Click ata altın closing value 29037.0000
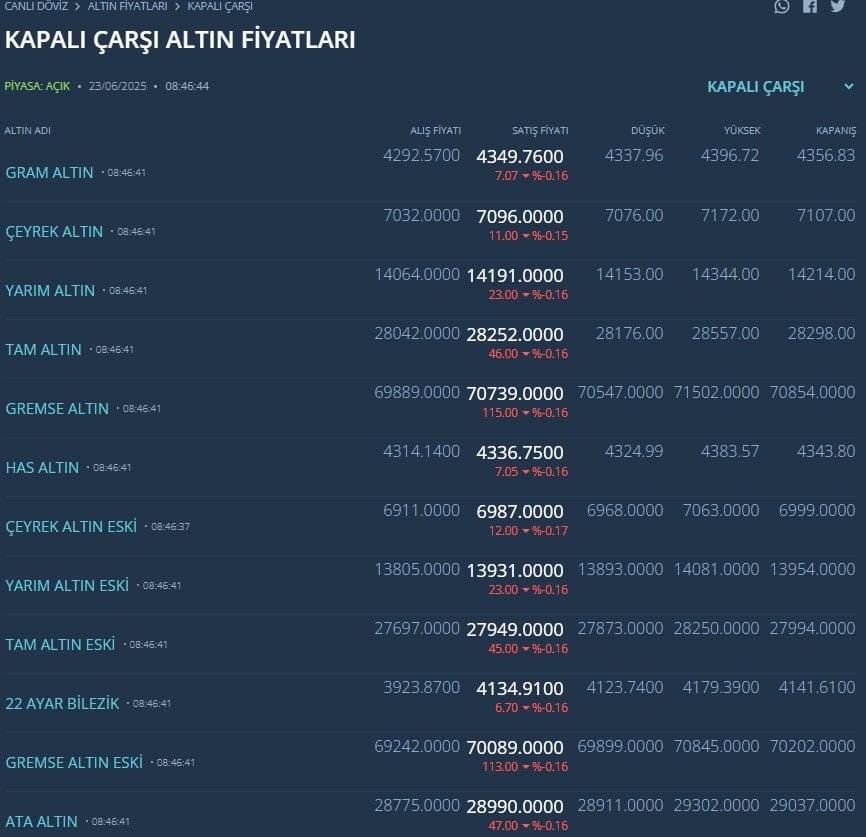 [x=812, y=806]
